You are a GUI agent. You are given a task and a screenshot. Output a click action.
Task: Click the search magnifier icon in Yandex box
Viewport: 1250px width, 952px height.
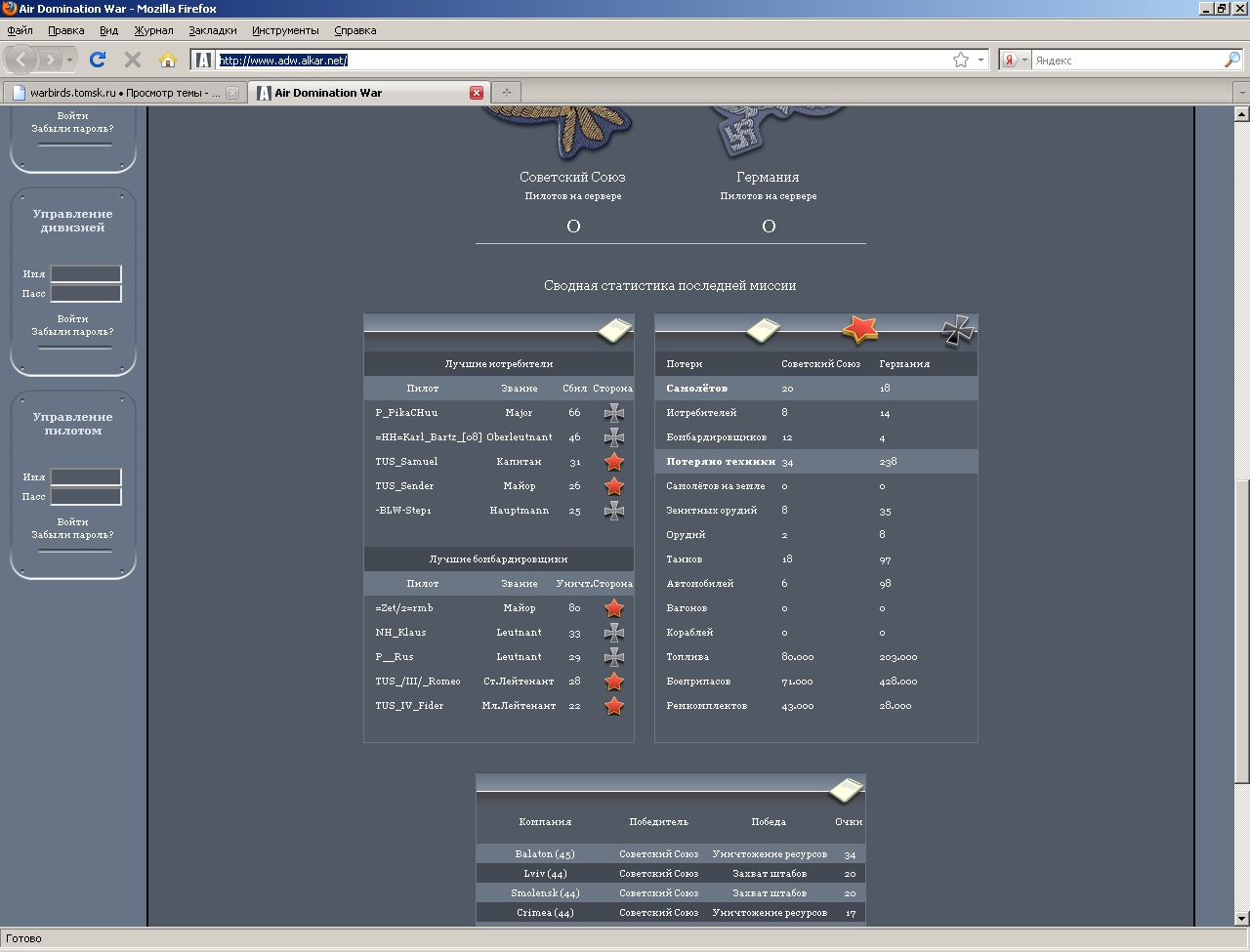click(1231, 60)
